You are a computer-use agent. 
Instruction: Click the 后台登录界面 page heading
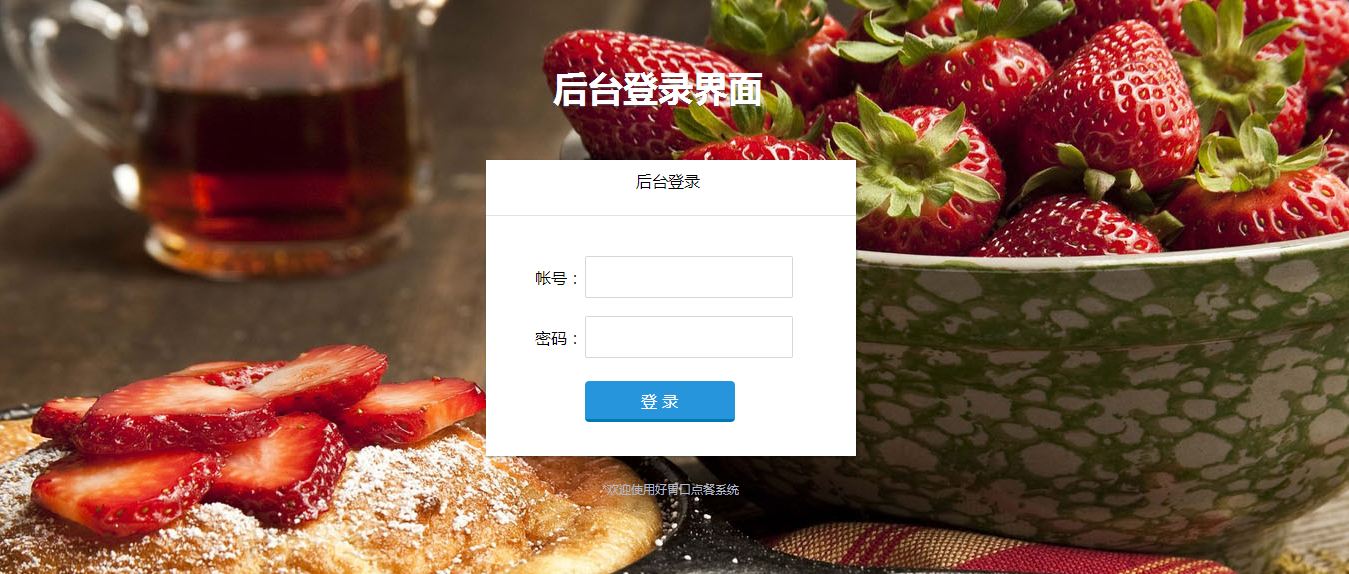(x=657, y=90)
